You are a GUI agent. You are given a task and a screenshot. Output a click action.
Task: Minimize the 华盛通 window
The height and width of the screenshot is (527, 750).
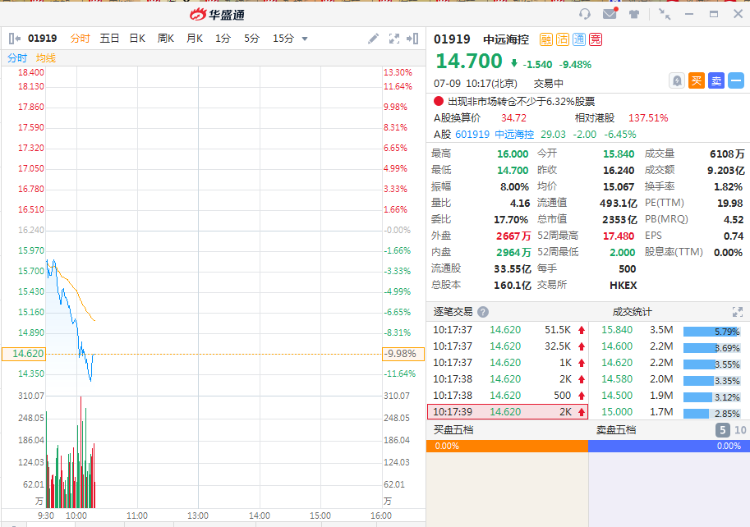tap(689, 14)
